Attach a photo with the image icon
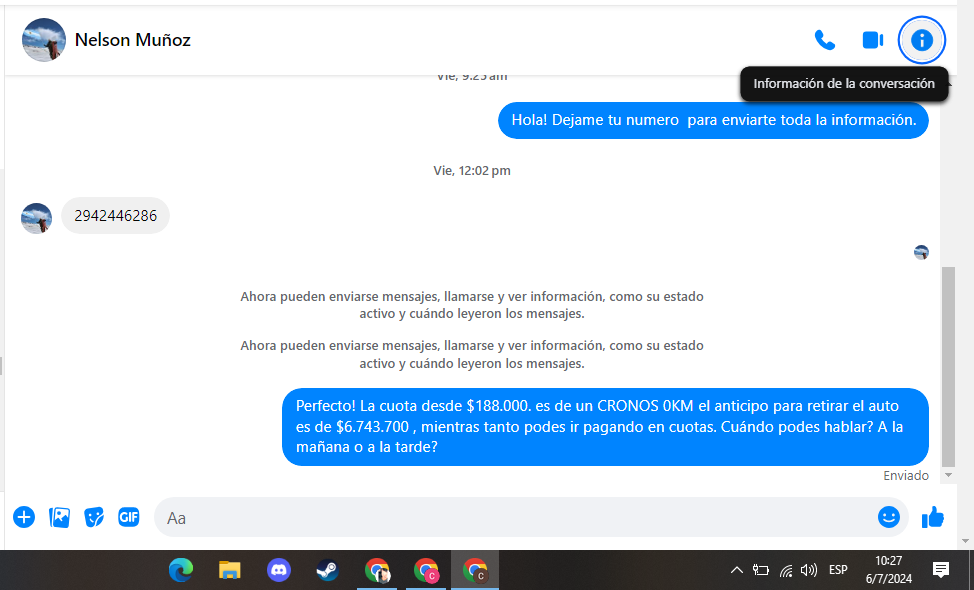The image size is (974, 590). pos(60,517)
